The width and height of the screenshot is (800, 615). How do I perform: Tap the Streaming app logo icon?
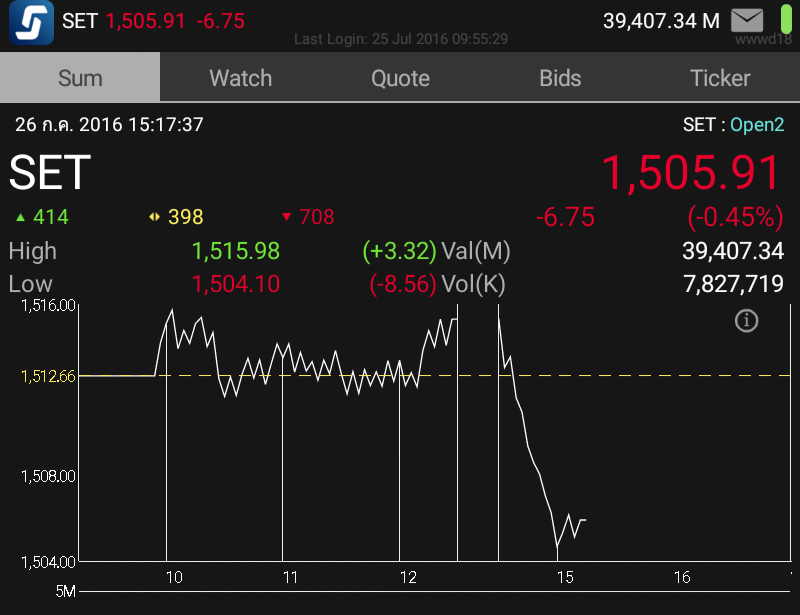(x=31, y=22)
